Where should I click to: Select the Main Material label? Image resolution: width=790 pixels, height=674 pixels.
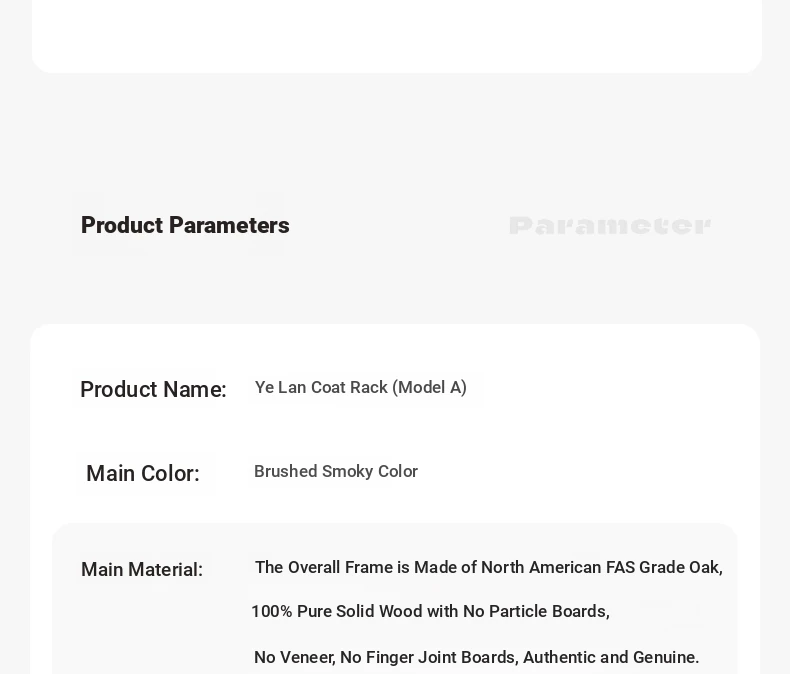pyautogui.click(x=142, y=570)
